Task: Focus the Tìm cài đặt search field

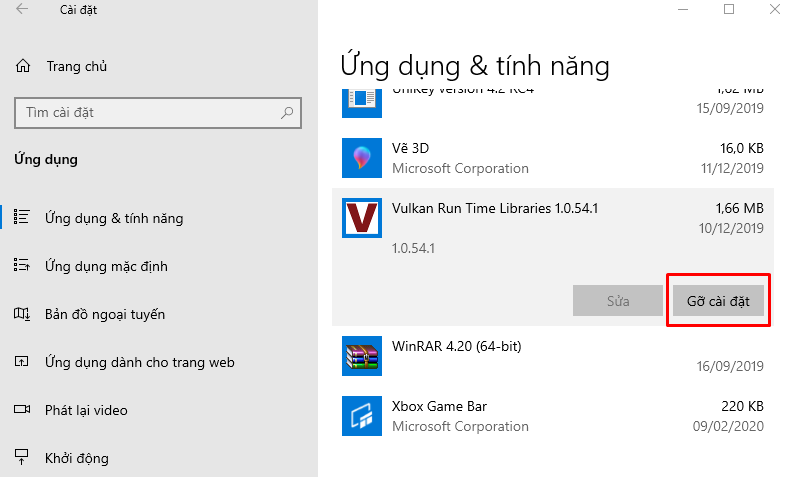Action: 158,113
